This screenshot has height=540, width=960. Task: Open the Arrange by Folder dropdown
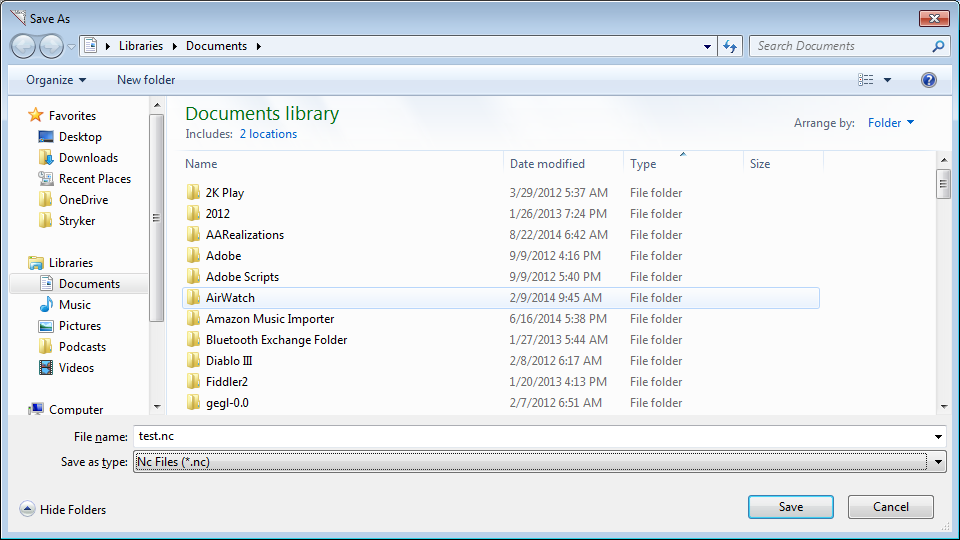tap(891, 123)
